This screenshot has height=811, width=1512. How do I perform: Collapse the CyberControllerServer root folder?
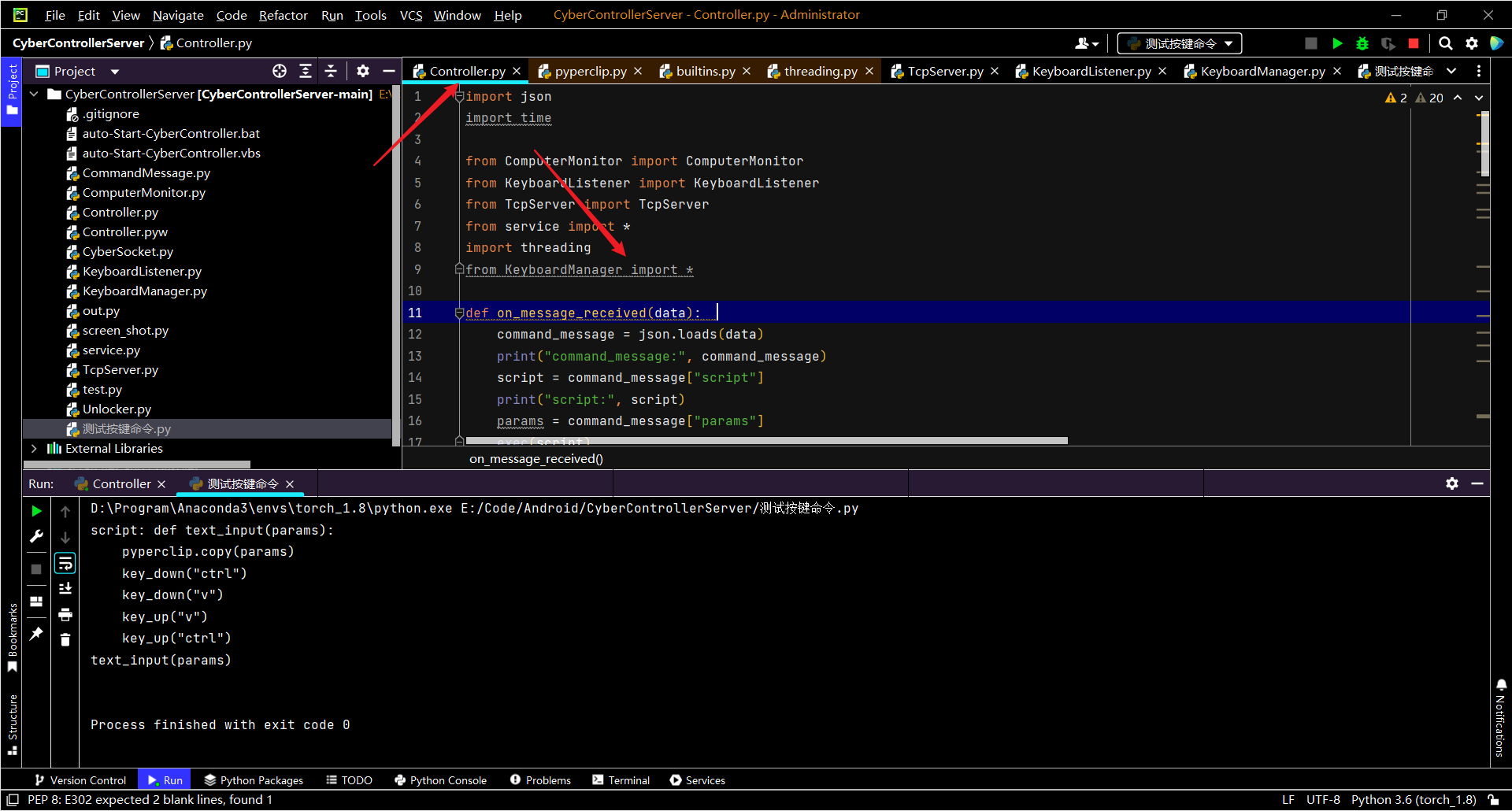point(34,94)
